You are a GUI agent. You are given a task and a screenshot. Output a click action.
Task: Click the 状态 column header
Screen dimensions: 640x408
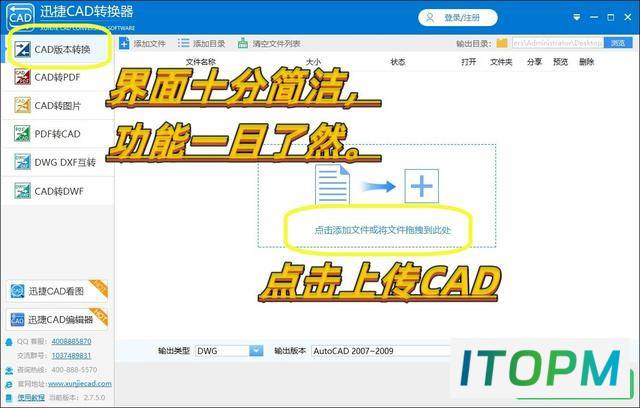coord(398,62)
